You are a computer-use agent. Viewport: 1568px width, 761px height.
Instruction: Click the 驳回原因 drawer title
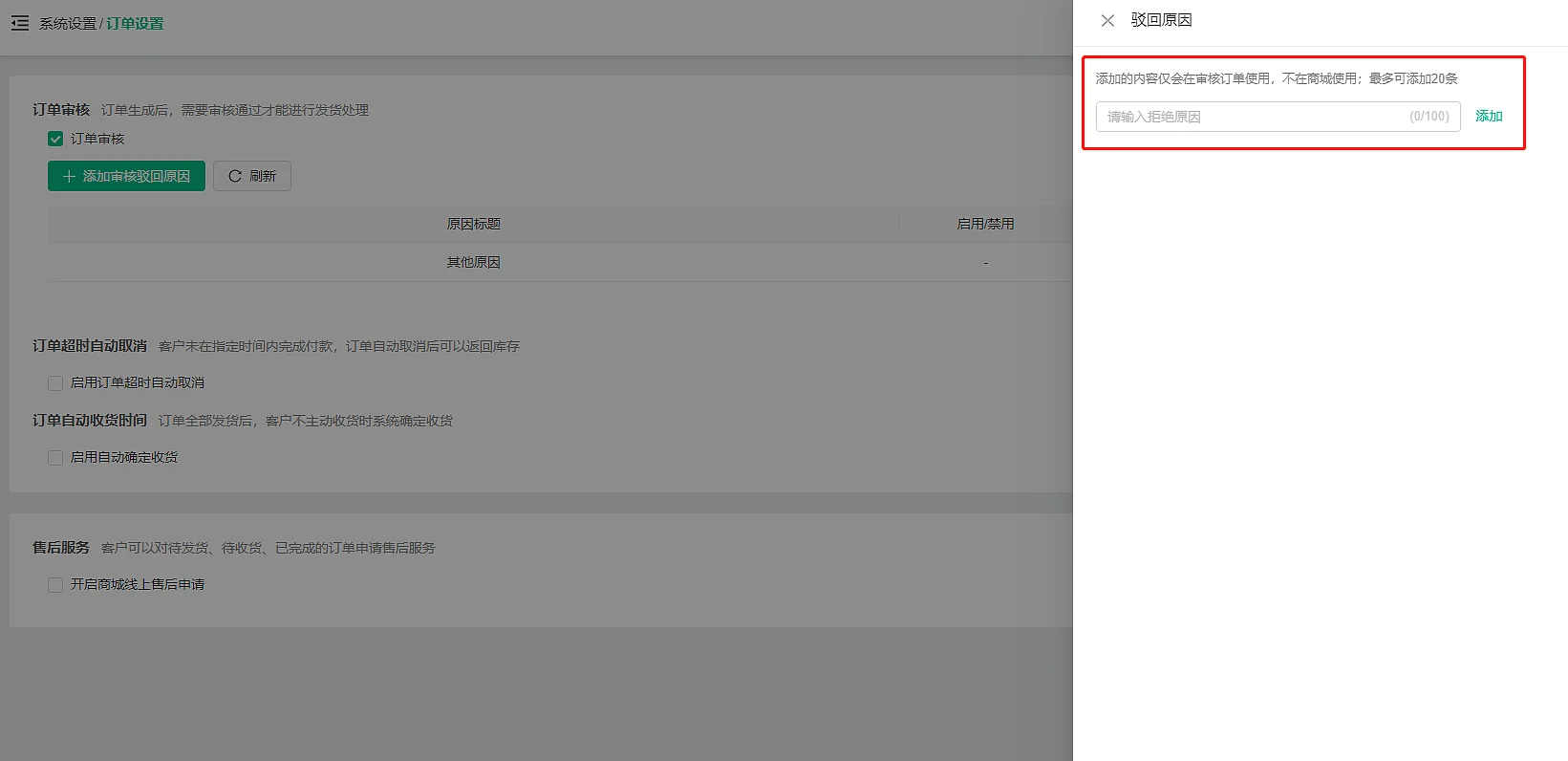pos(1161,20)
